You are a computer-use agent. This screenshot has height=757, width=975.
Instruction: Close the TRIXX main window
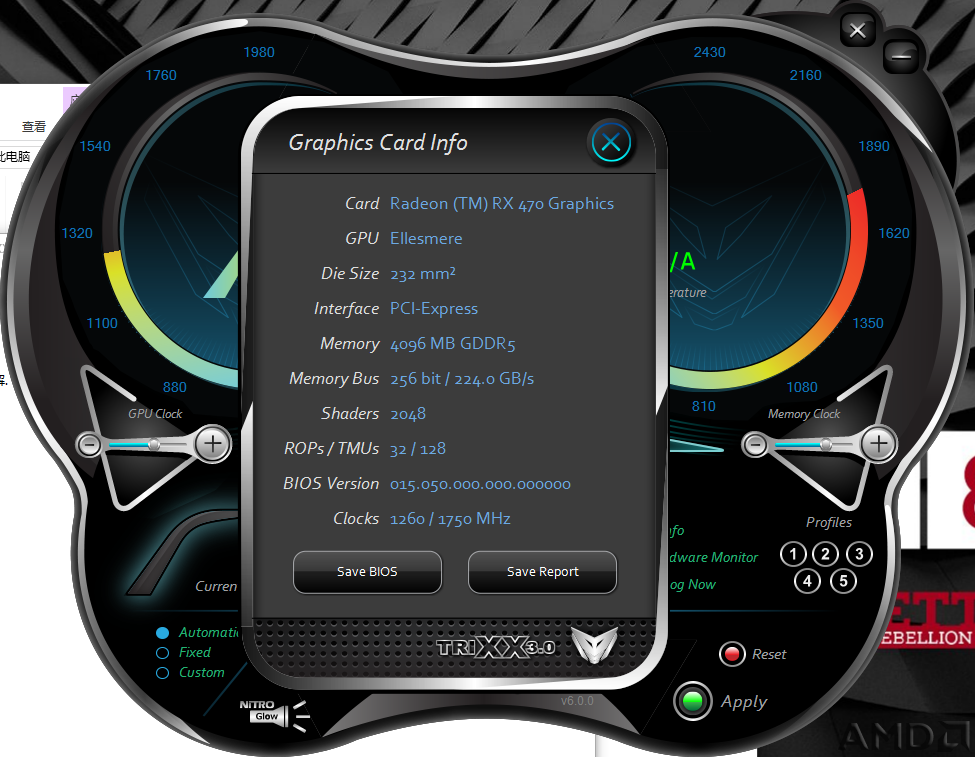857,30
